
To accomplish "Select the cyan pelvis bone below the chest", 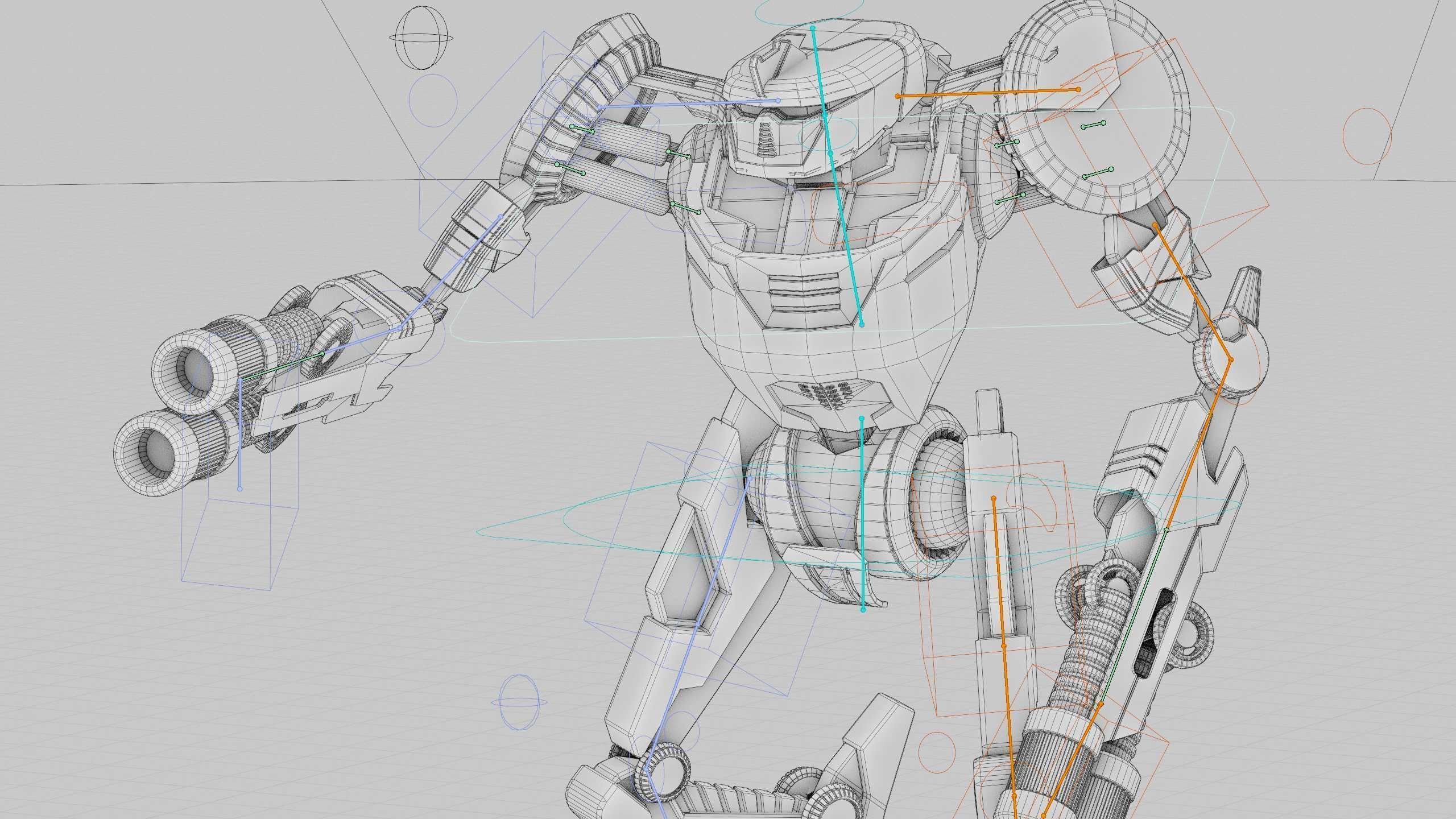I will 862,514.
